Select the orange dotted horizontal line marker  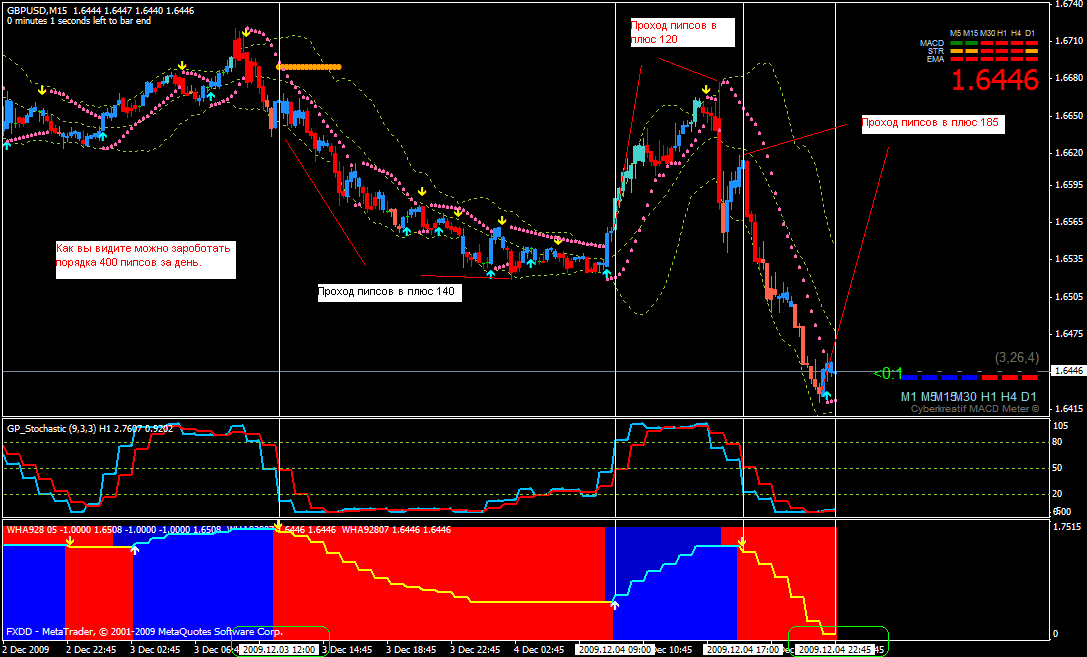coord(309,67)
